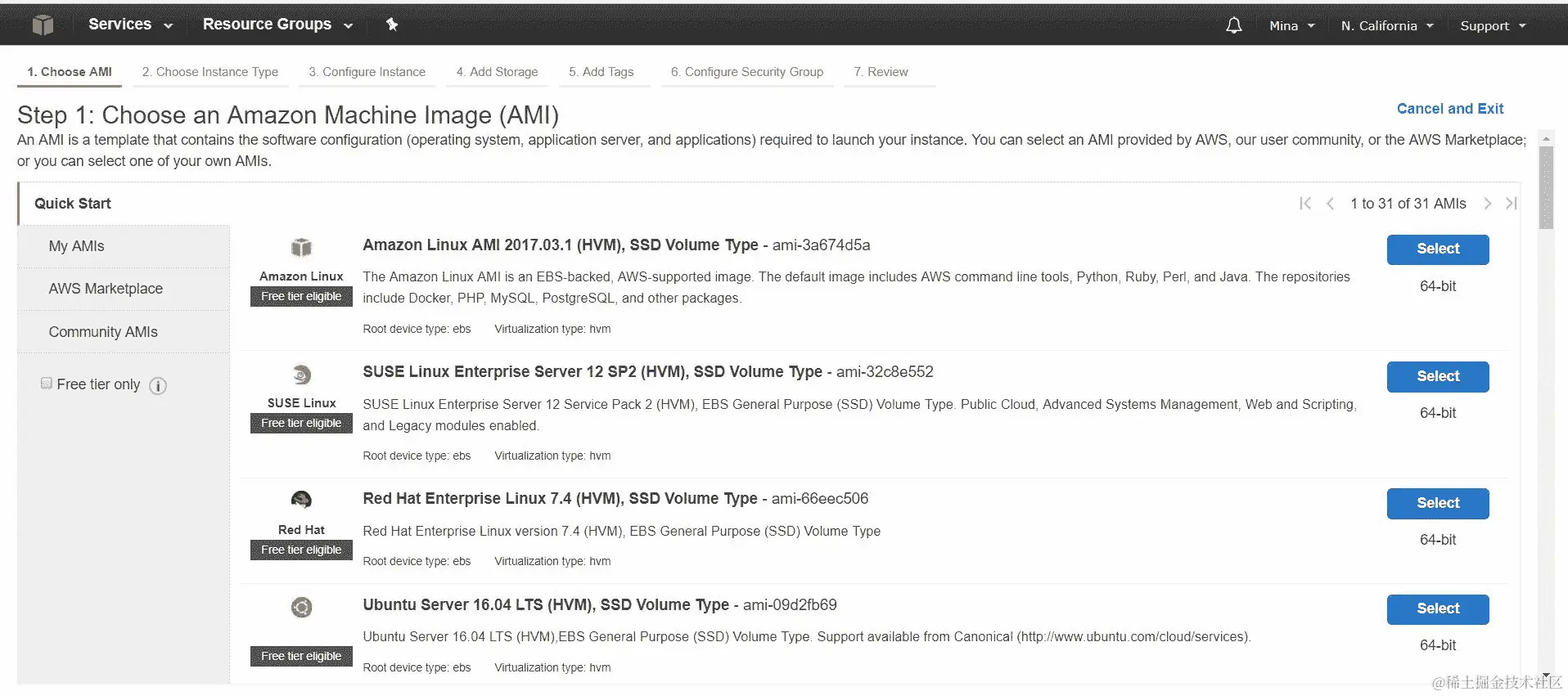Image resolution: width=1568 pixels, height=696 pixels.
Task: Open the Support dropdown menu
Action: click(1493, 26)
